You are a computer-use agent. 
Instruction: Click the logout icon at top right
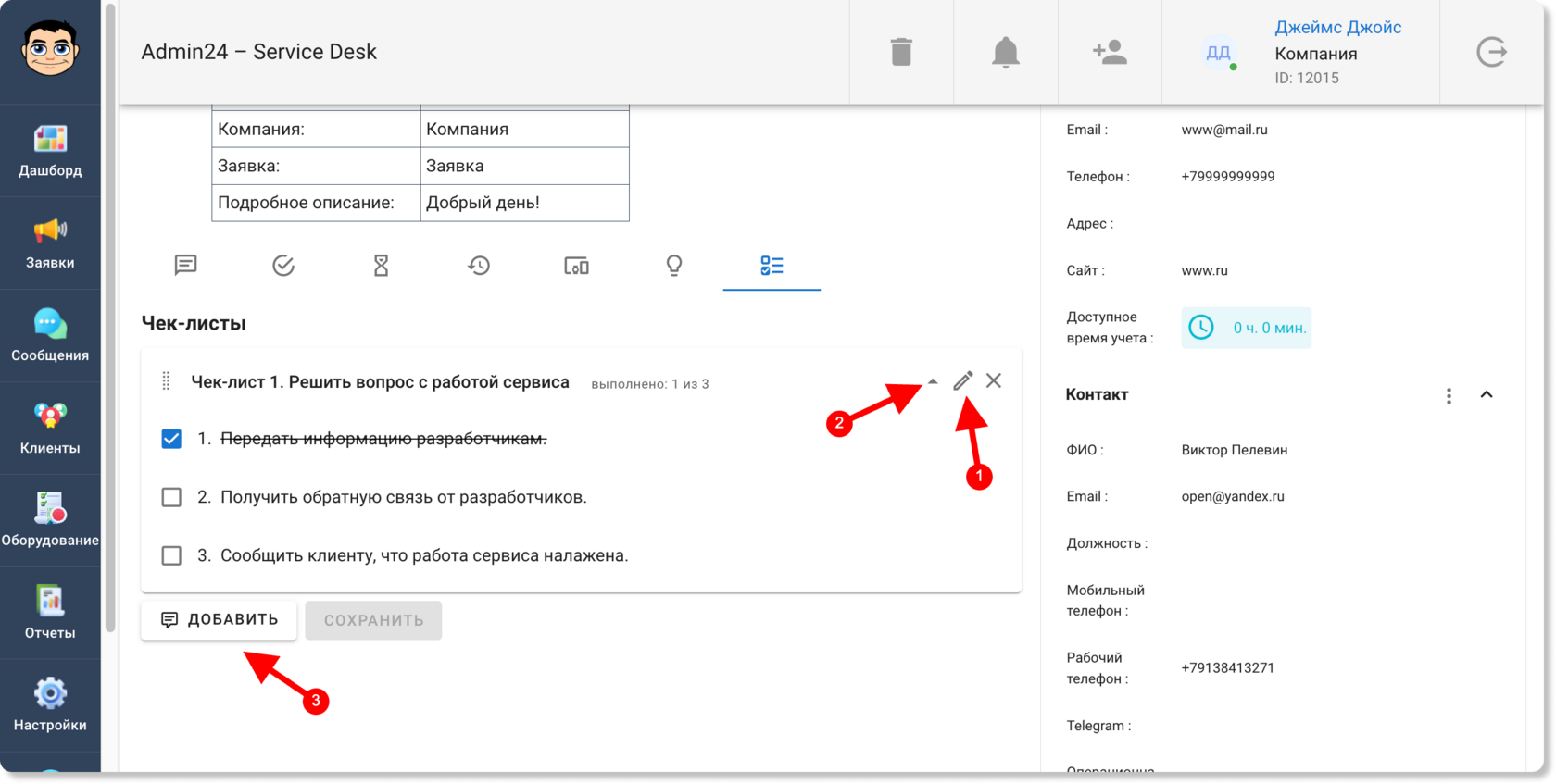click(1491, 52)
